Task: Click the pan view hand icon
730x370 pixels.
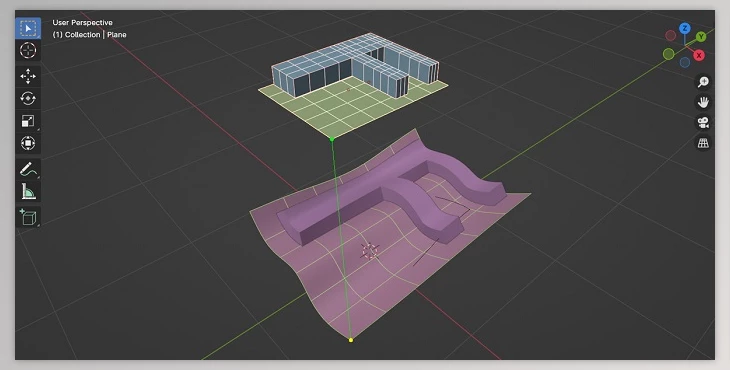Action: 703,102
